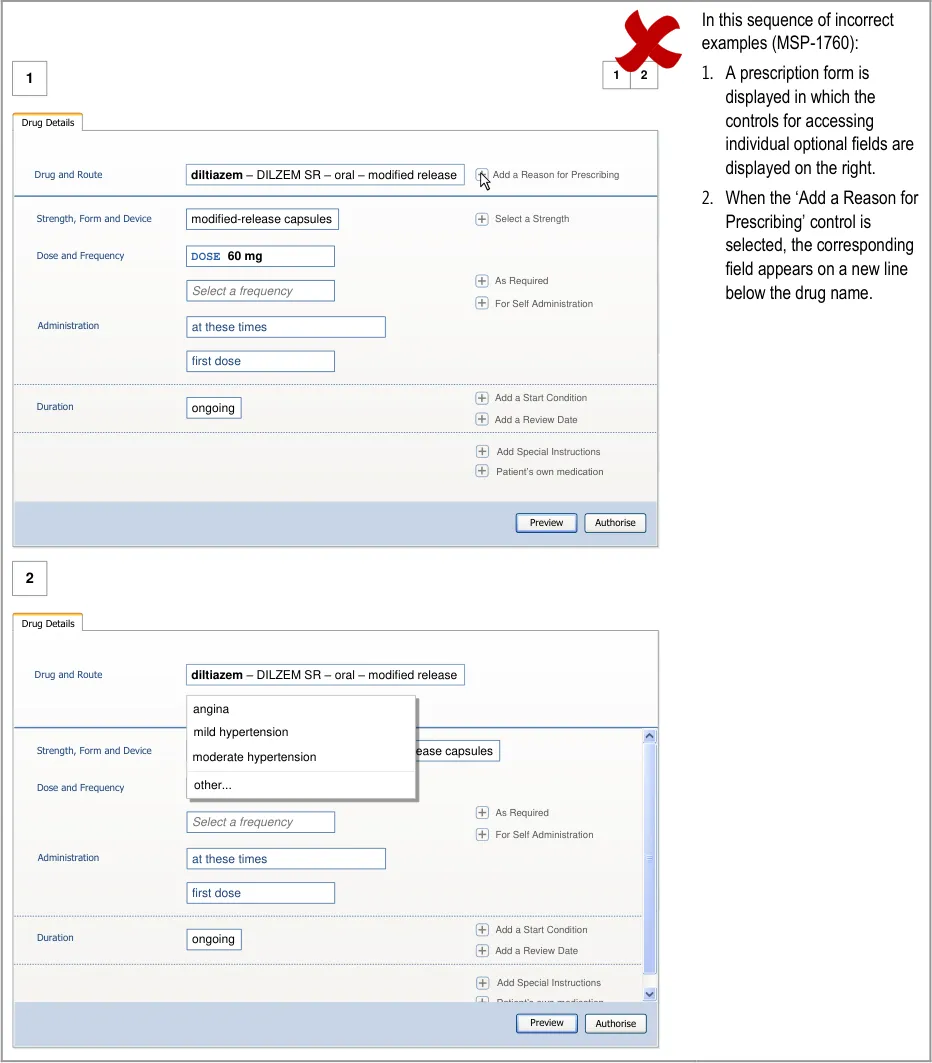Click the scroll down arrow in bottom form
The image size is (932, 1063).
click(649, 994)
